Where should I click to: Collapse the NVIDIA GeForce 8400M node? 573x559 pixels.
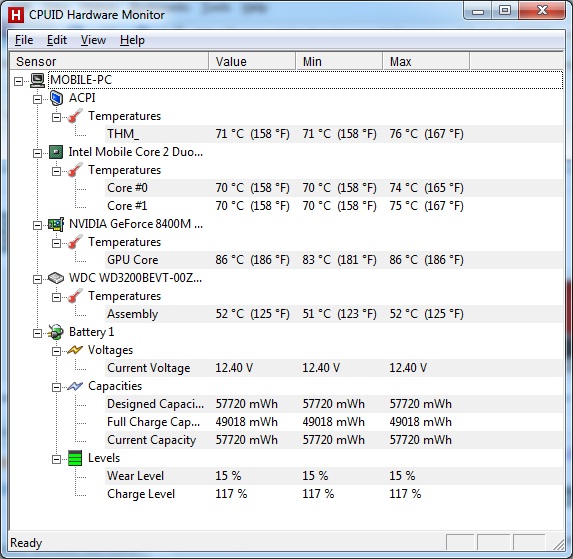[37, 225]
